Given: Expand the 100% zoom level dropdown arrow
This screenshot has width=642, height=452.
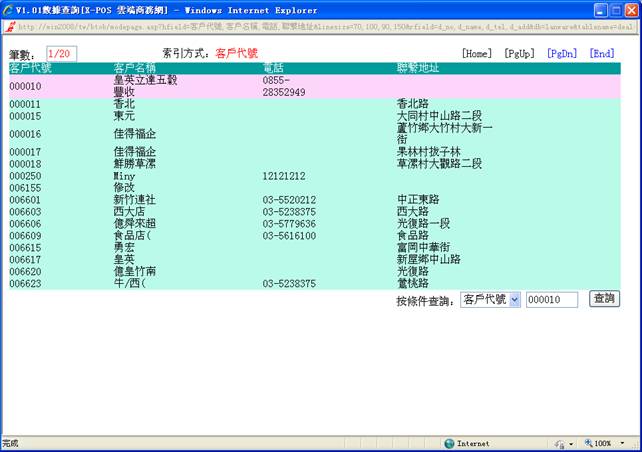Looking at the screenshot, I should coord(620,443).
